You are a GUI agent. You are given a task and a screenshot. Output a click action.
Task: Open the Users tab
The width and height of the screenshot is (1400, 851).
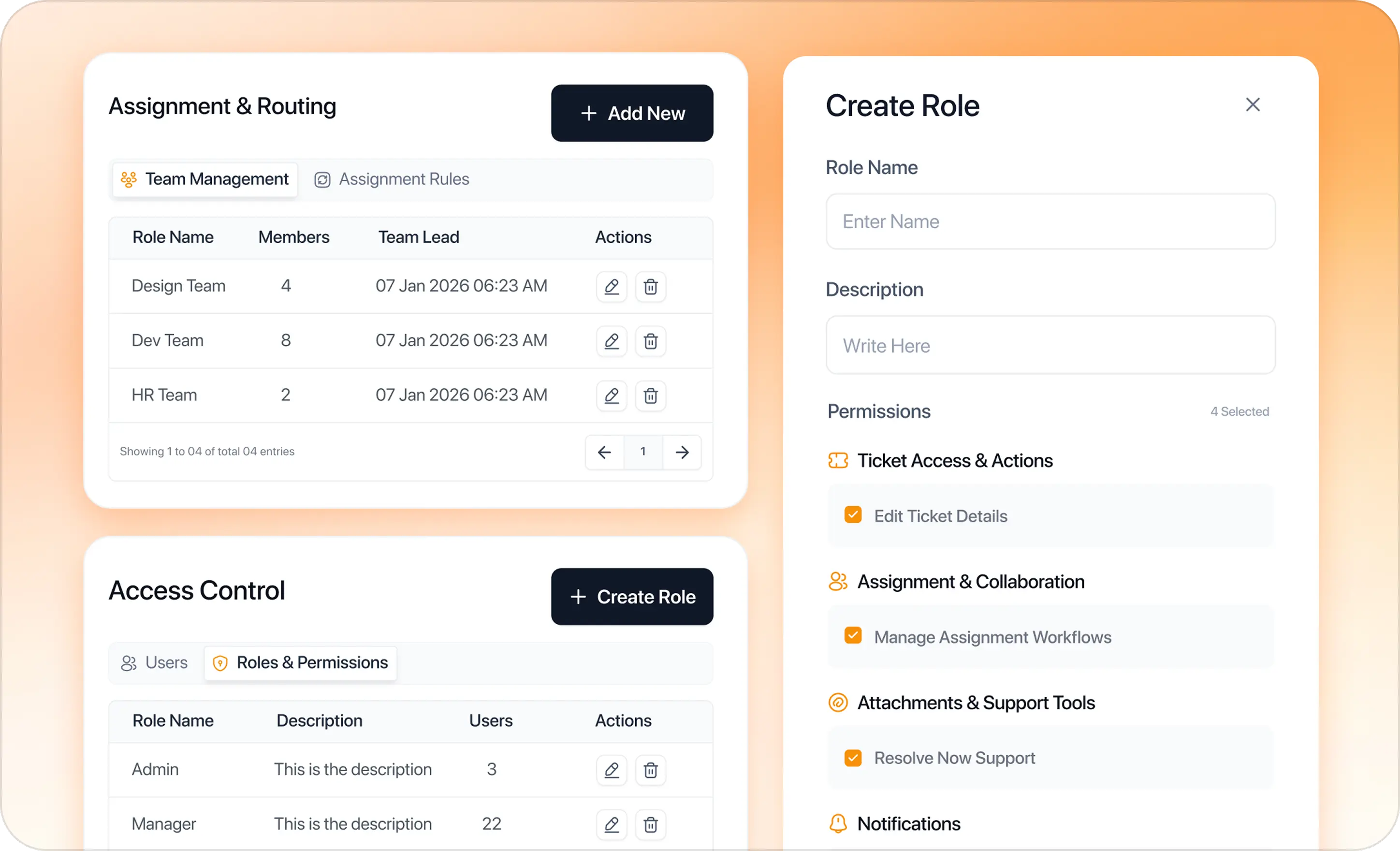point(155,663)
